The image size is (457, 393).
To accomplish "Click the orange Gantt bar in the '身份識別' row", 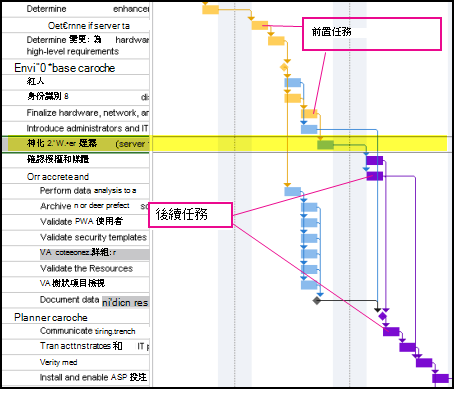I will (x=293, y=98).
